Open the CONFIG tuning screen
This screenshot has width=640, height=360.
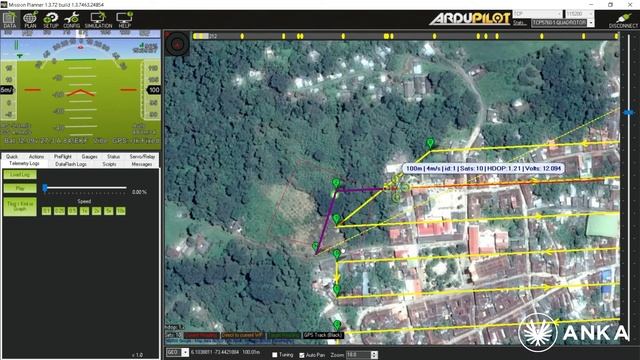pyautogui.click(x=72, y=20)
